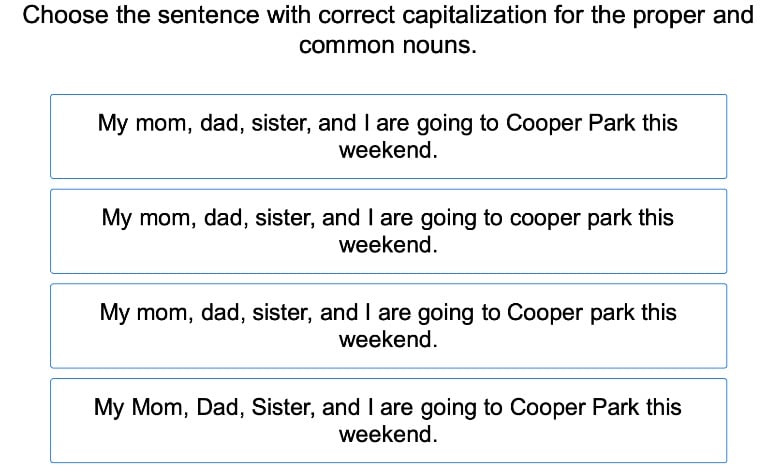This screenshot has width=768, height=472.
Task: Pick the option capitalizing only "Cooper" in the park name
Action: pos(388,326)
